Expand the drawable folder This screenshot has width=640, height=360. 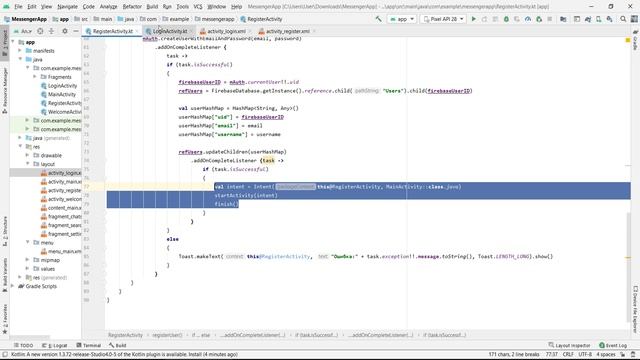point(27,155)
